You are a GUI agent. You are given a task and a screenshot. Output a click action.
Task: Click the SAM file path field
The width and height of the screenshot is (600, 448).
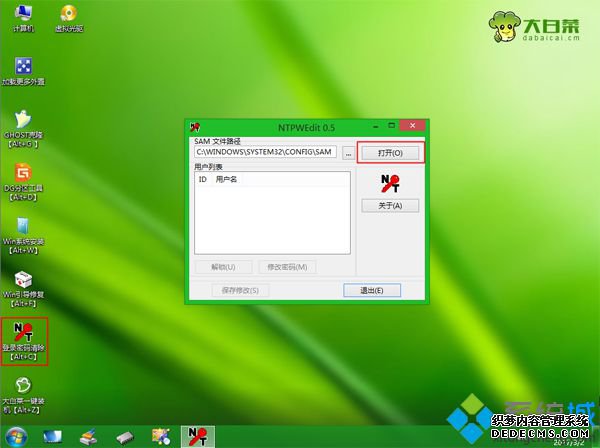[x=265, y=152]
